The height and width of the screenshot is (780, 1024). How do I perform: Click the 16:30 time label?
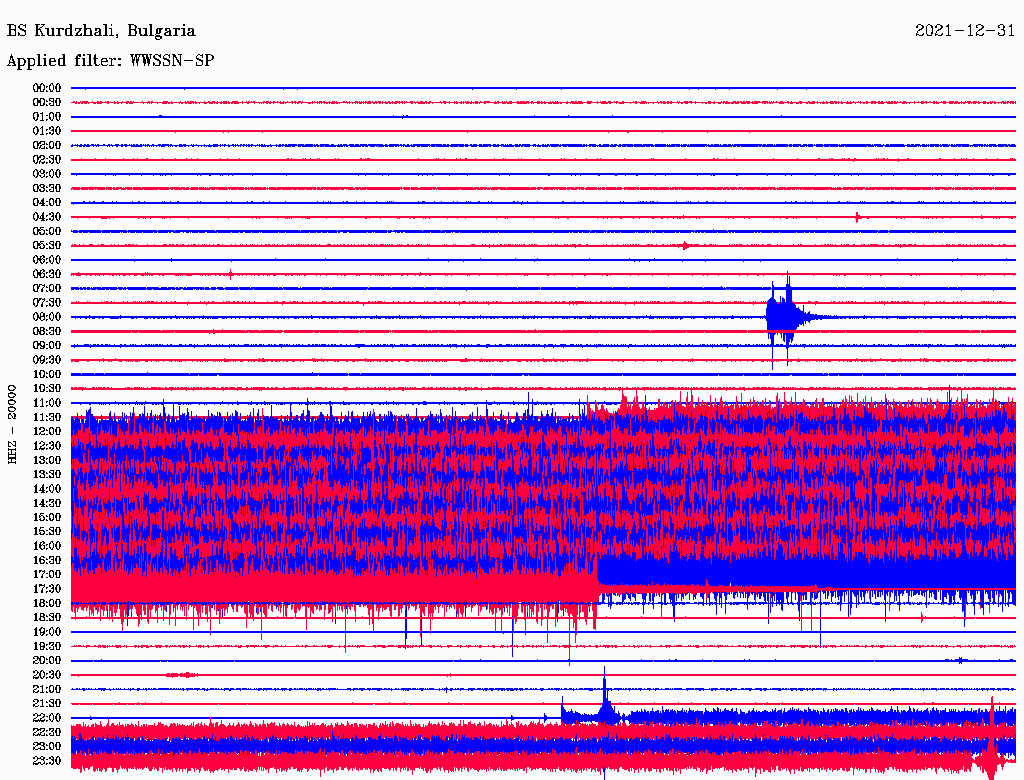point(47,561)
